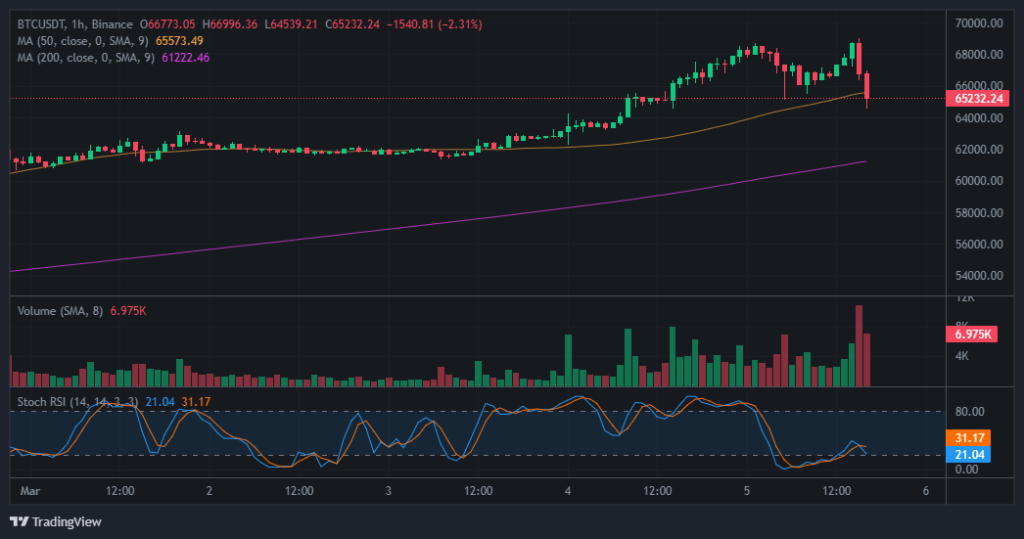Click the 54000.00 price axis label
The image size is (1024, 539).
(979, 275)
